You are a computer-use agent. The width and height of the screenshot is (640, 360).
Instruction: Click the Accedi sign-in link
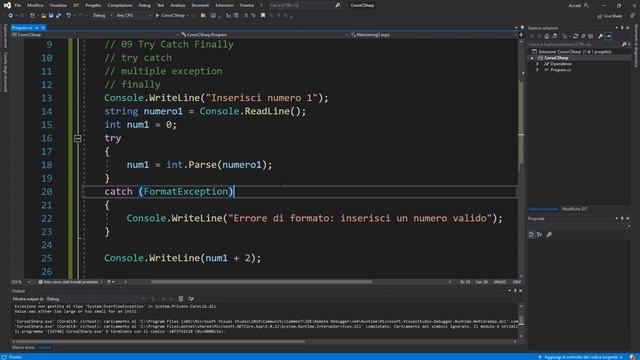(x=575, y=5)
